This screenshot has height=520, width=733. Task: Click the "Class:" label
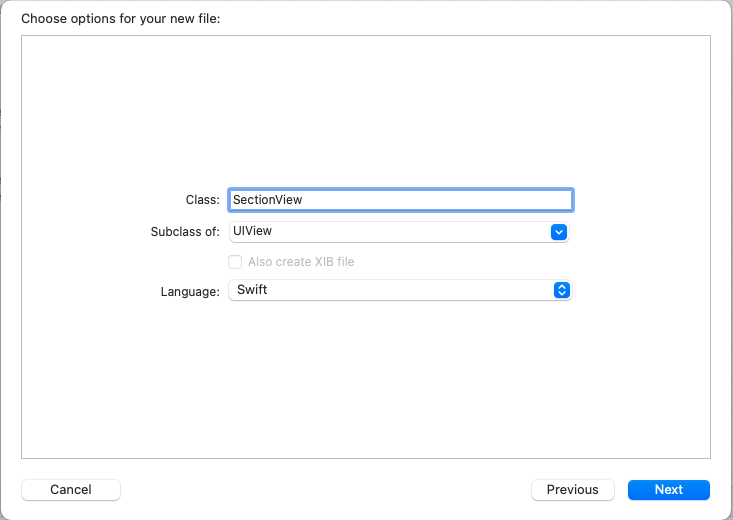click(x=202, y=200)
